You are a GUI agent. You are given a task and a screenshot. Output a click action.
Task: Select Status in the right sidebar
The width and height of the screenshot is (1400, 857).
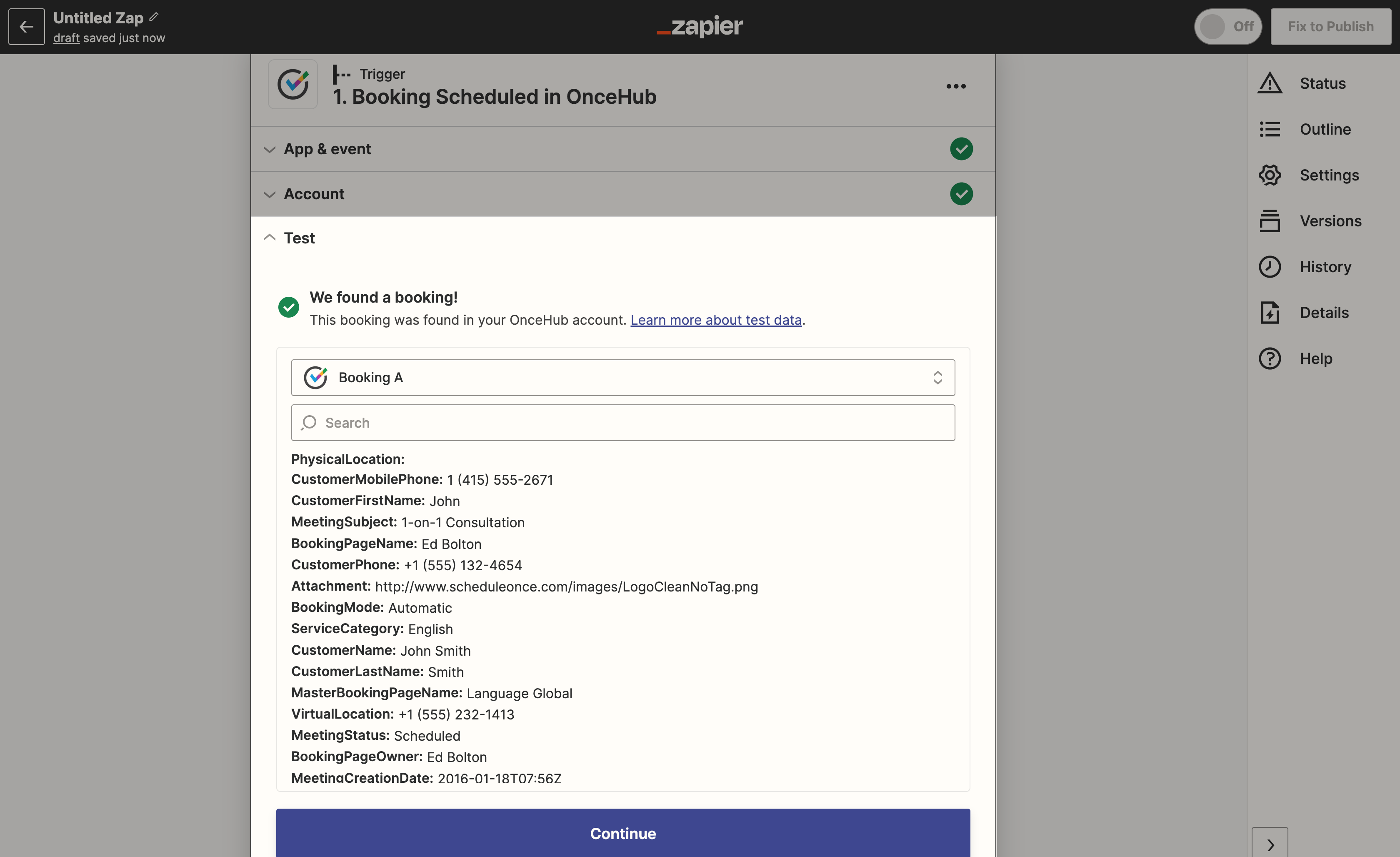click(x=1322, y=83)
